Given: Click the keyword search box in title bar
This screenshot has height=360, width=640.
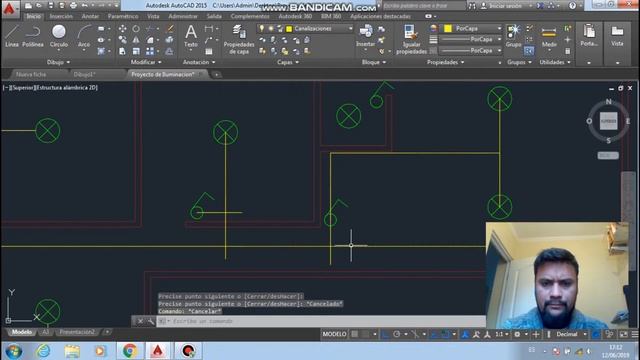Looking at the screenshot, I should [x=424, y=6].
